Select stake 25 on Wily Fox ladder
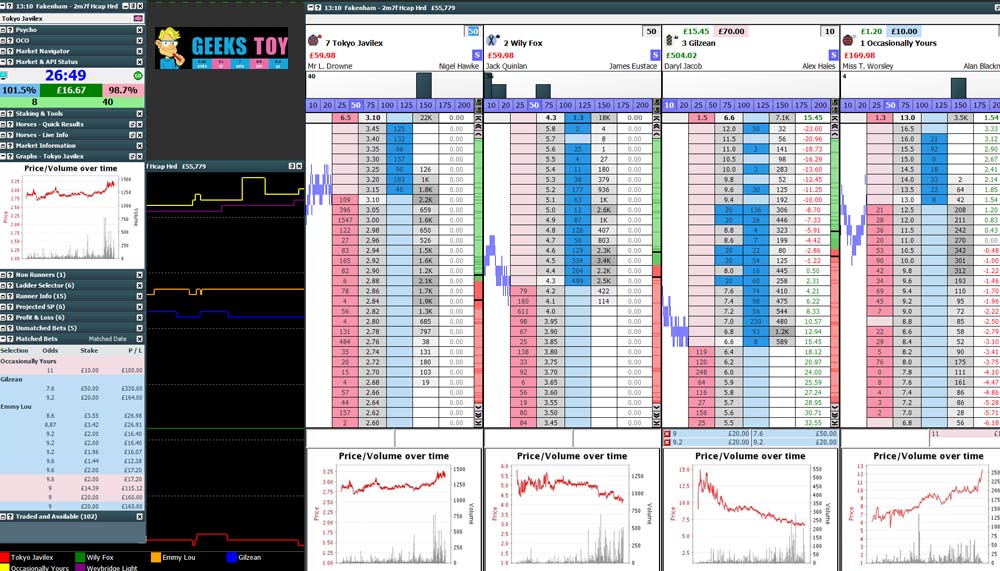The height and width of the screenshot is (571, 1000). point(520,105)
